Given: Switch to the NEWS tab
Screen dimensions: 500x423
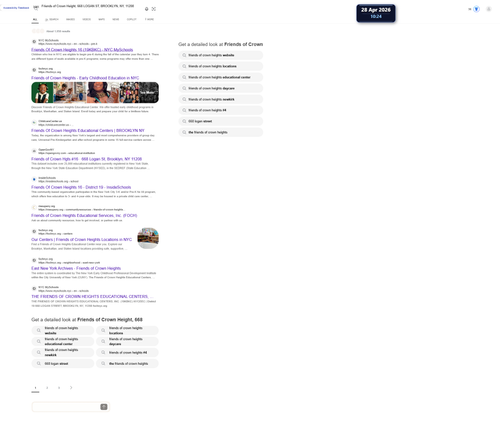Looking at the screenshot, I should click(x=115, y=19).
